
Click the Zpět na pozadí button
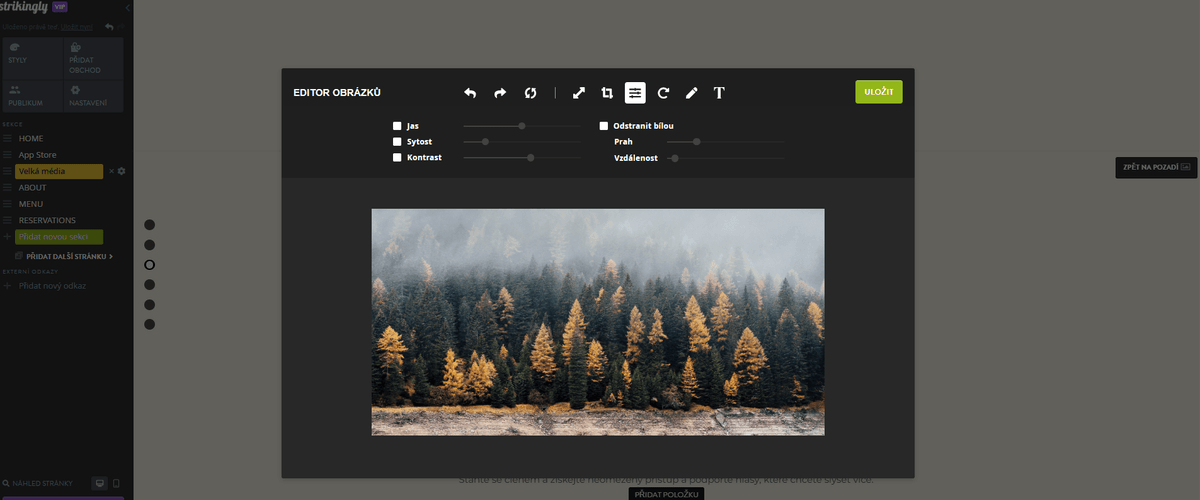[x=1156, y=167]
